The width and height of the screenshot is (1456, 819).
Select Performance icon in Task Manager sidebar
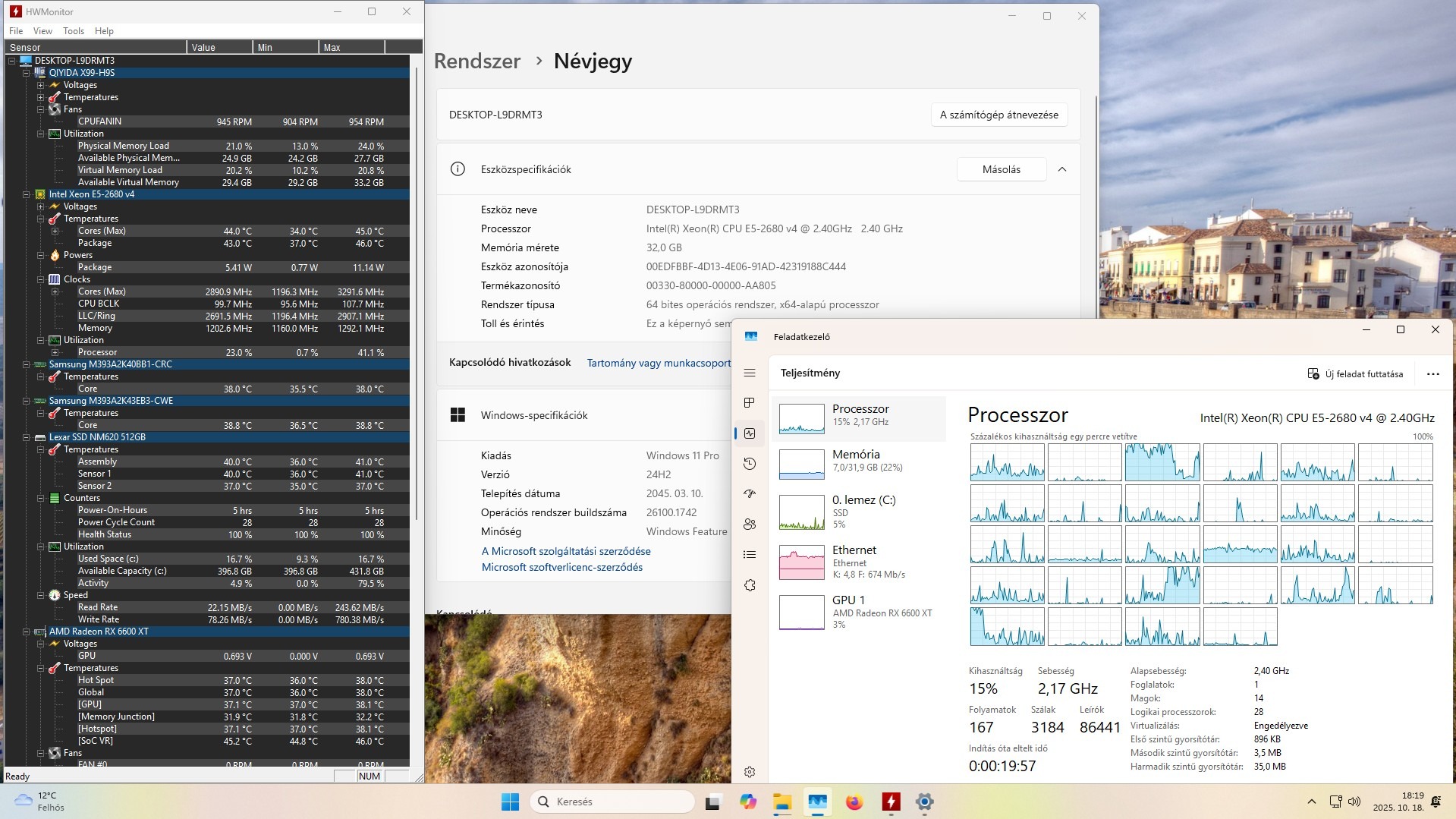pos(750,433)
